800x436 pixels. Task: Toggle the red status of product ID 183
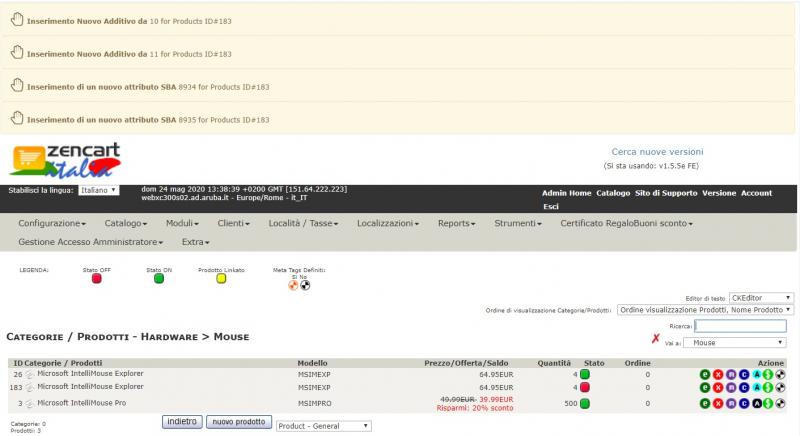tap(585, 388)
